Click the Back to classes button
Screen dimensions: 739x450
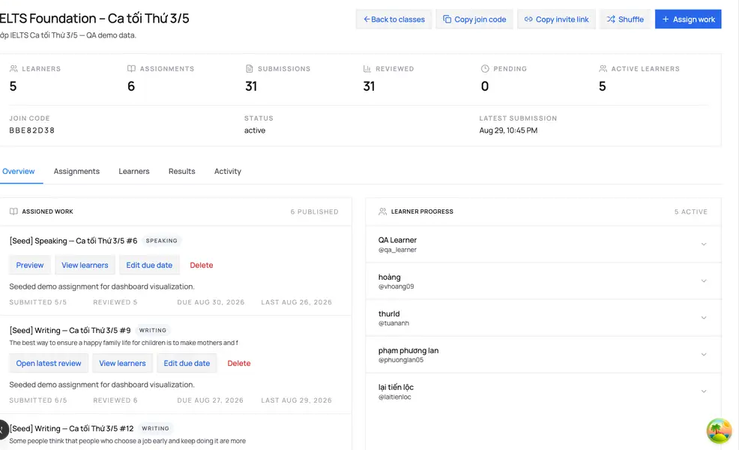click(x=394, y=19)
